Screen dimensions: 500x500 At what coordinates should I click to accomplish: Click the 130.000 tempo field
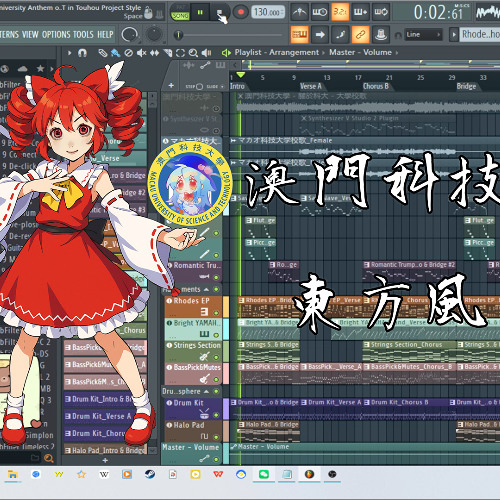[x=268, y=12]
